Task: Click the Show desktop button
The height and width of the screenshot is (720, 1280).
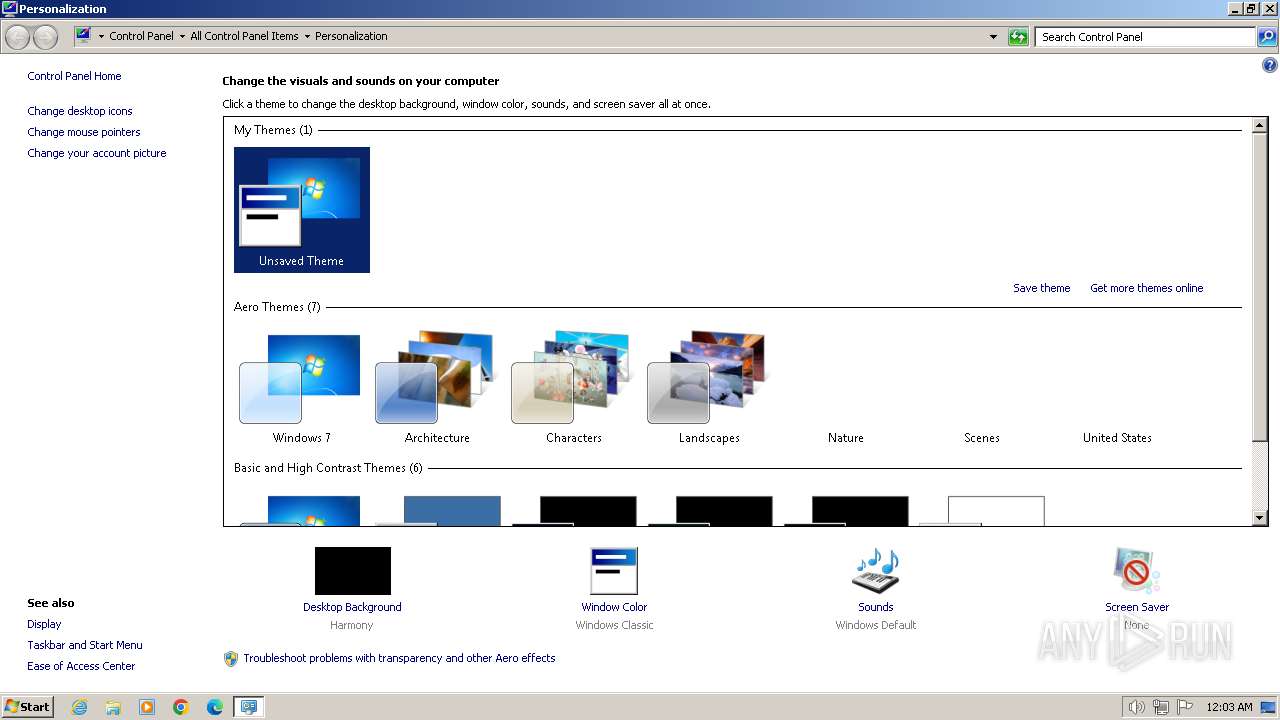Action: coord(1269,707)
